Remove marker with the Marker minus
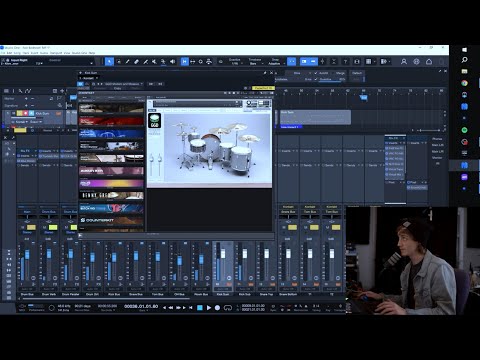The height and width of the screenshot is (360, 480). coord(32,99)
